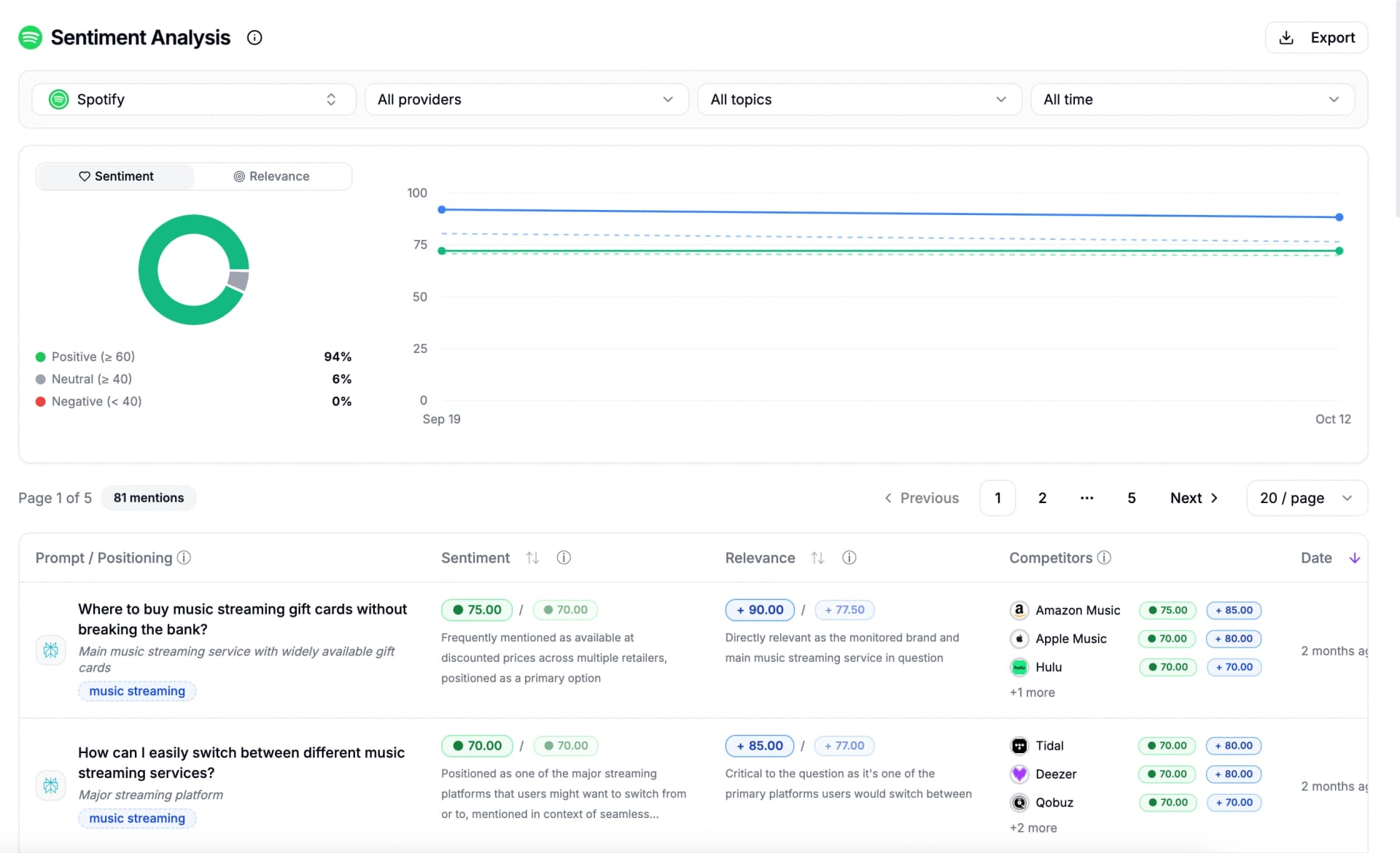This screenshot has width=1400, height=853.
Task: Expand +2 more competitors
Action: click(x=1033, y=828)
